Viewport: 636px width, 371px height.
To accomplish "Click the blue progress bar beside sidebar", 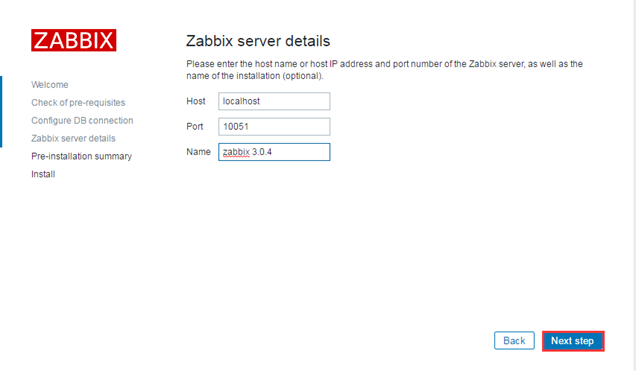I will click(x=1, y=112).
